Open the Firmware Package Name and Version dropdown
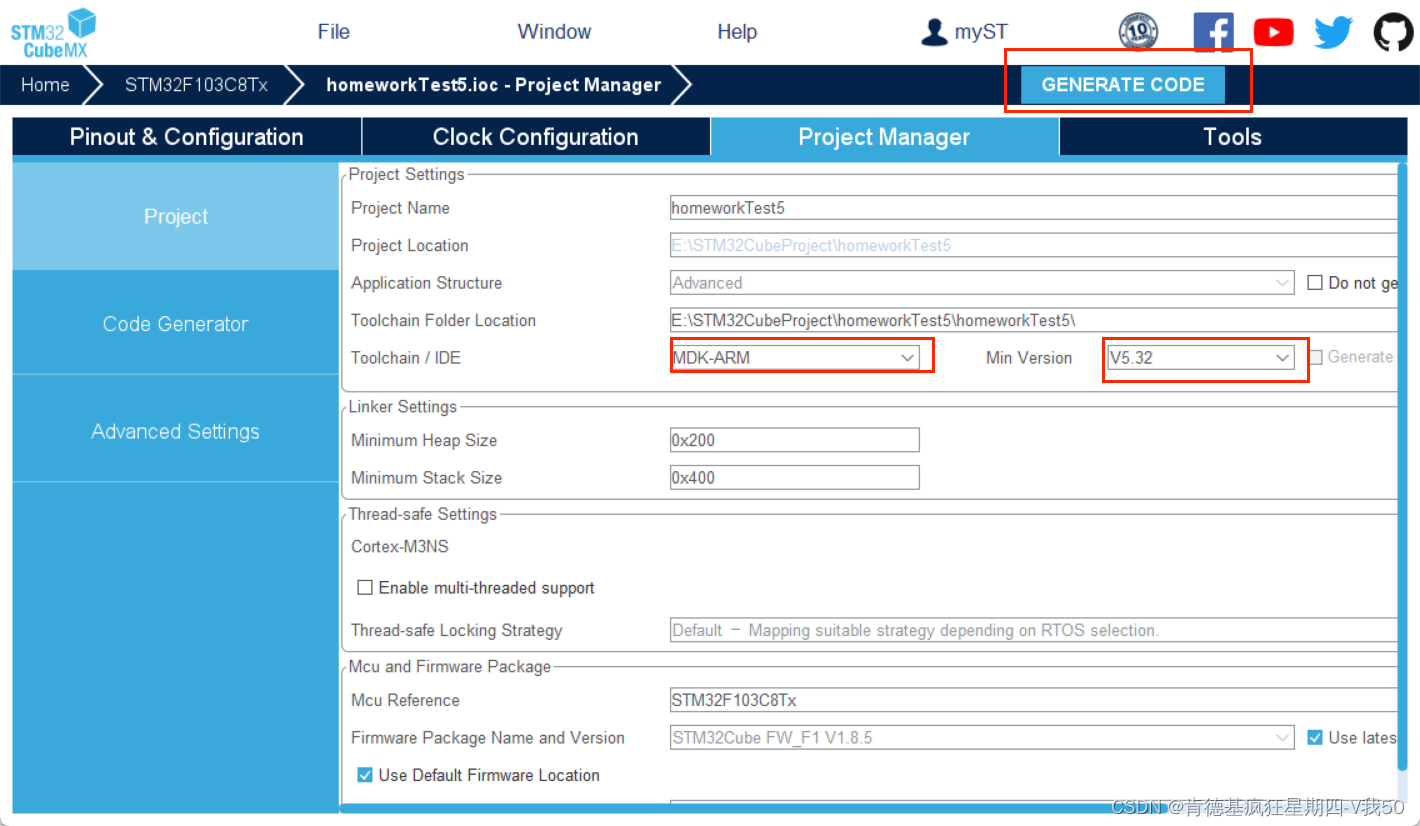Image resolution: width=1420 pixels, height=826 pixels. click(982, 738)
